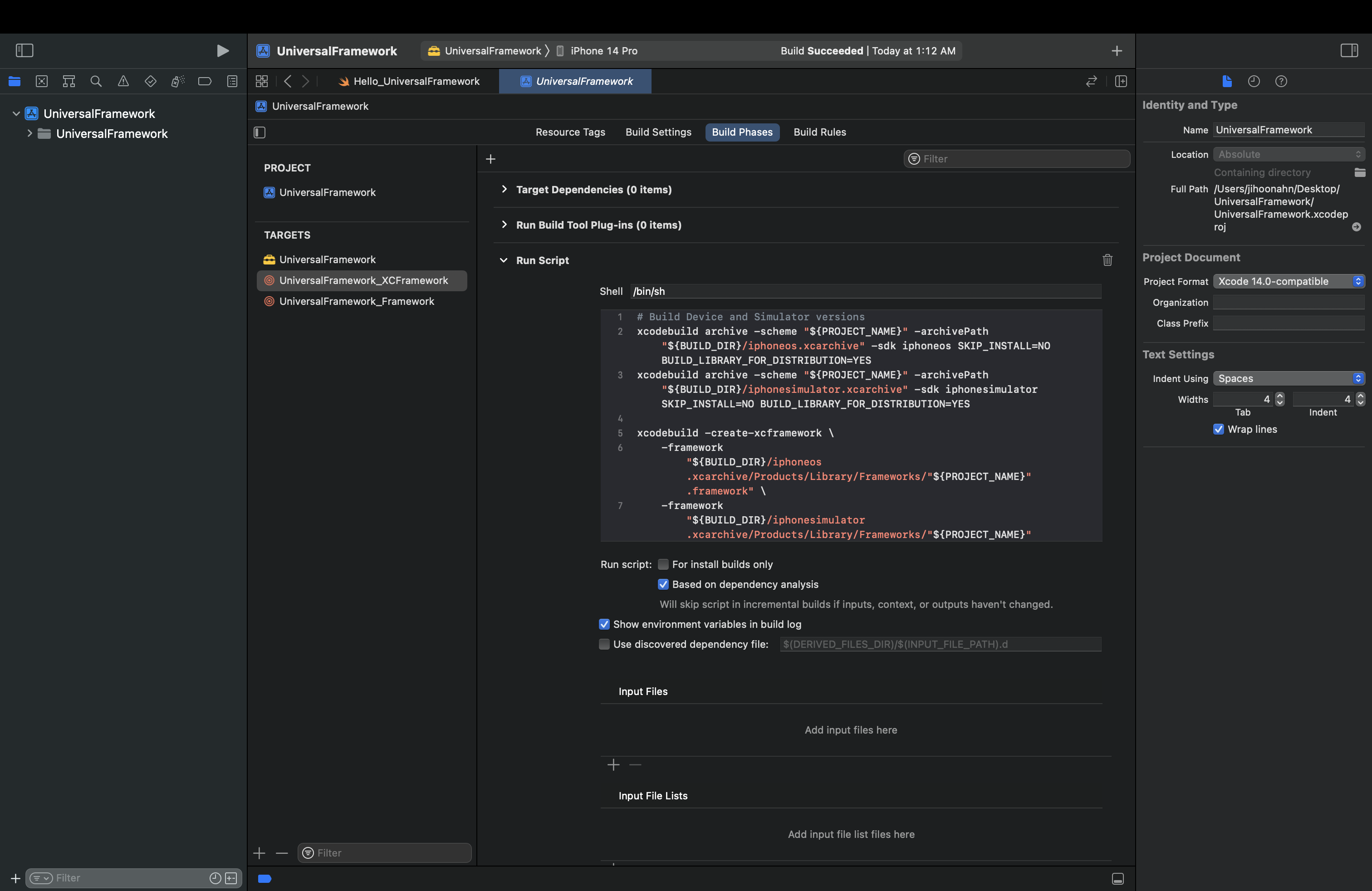Increment the Tab width stepper
Image resolution: width=1372 pixels, height=891 pixels.
click(x=1280, y=396)
